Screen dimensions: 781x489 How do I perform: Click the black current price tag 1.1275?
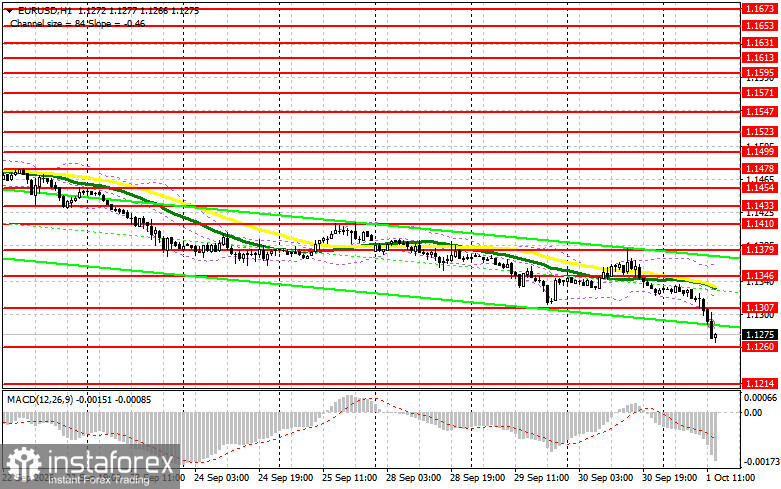pyautogui.click(x=760, y=335)
